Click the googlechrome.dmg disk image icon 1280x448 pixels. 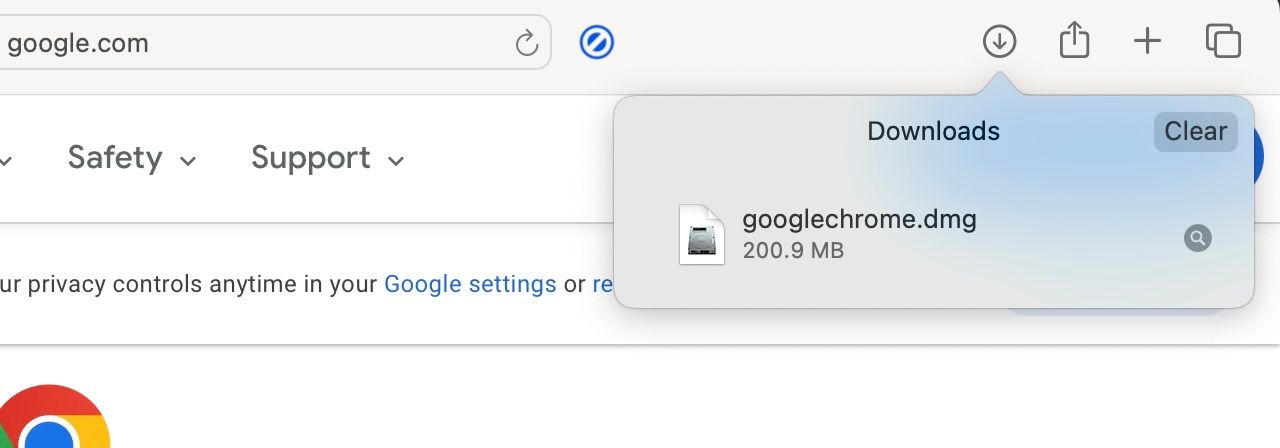coord(701,235)
